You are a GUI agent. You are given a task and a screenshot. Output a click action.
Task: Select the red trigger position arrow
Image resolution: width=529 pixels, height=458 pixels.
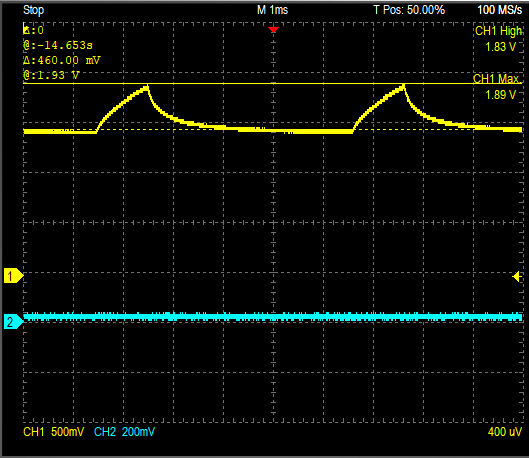[x=273, y=29]
